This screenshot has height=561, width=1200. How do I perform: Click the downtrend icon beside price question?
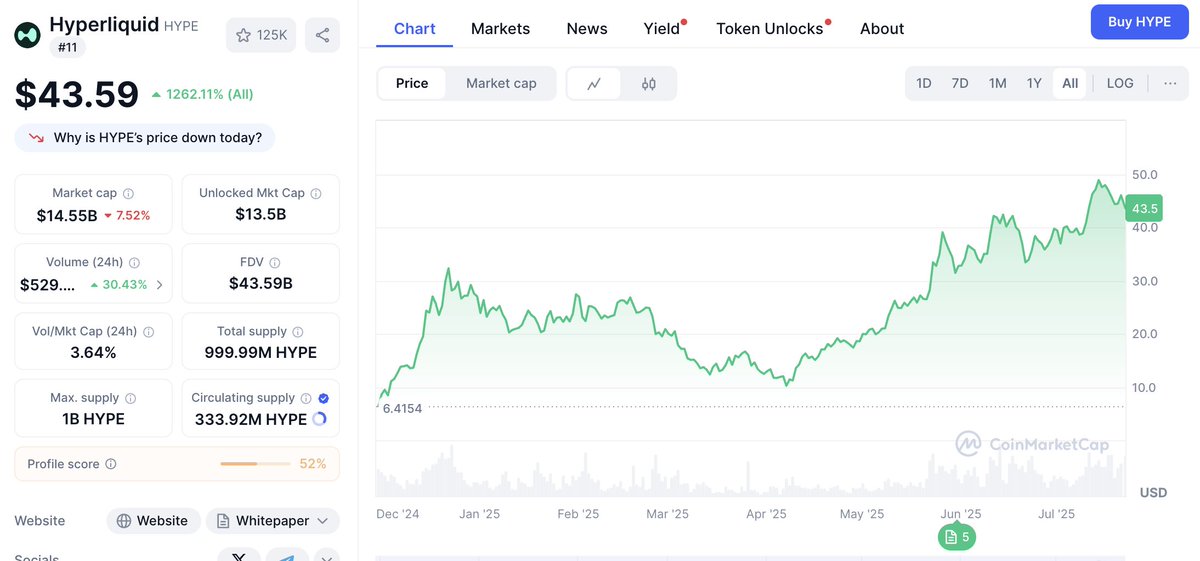(36, 138)
